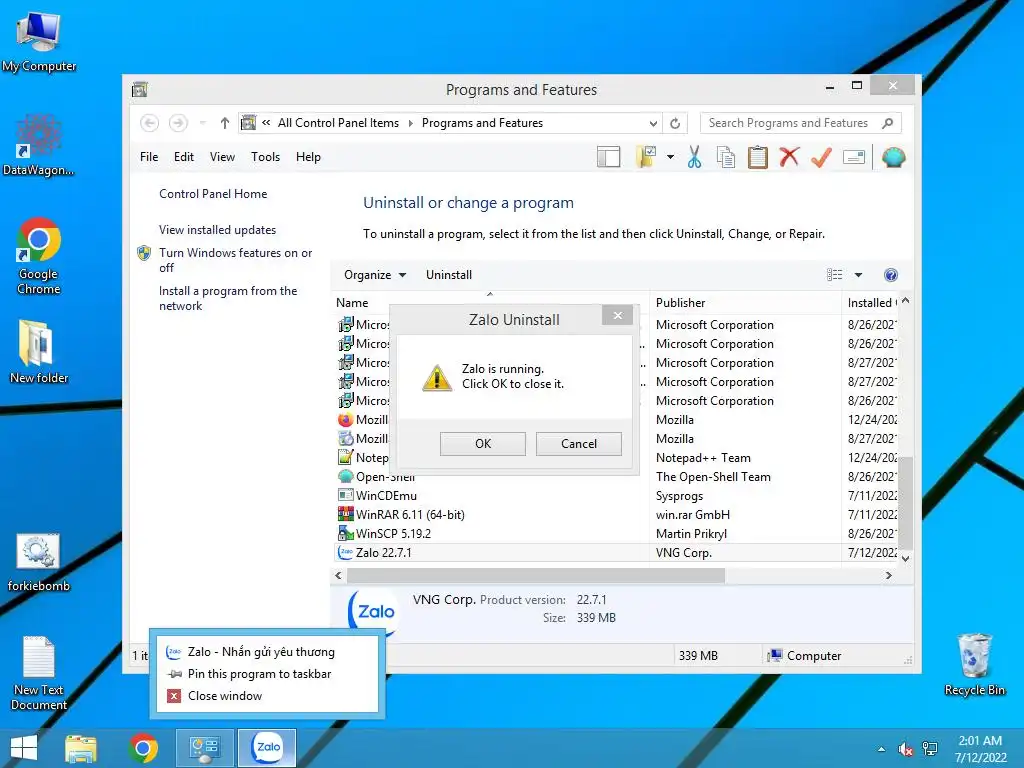
Task: Select the forkiebomb desktop icon
Action: [x=39, y=562]
